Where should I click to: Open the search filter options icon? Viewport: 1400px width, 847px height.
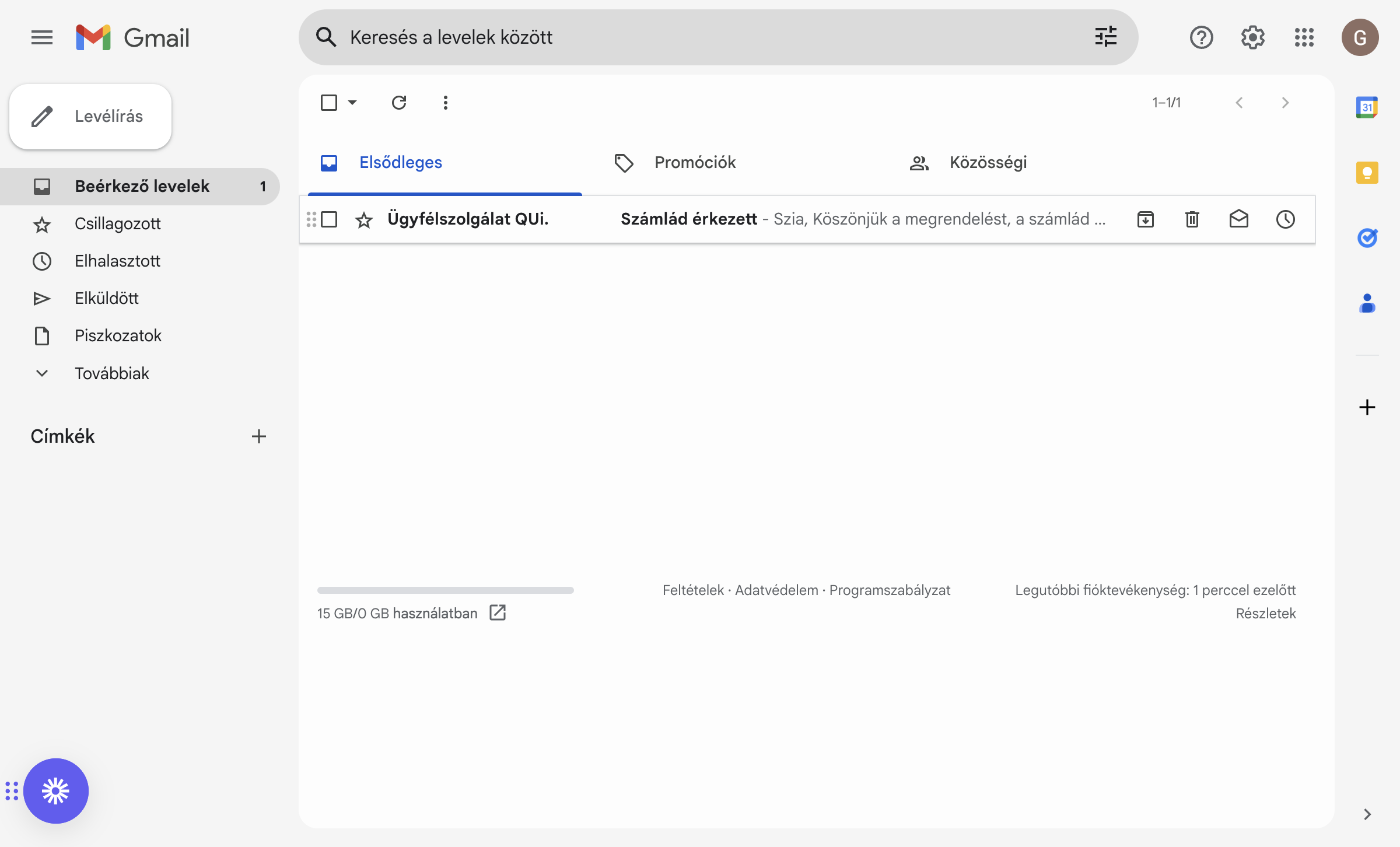pos(1105,37)
